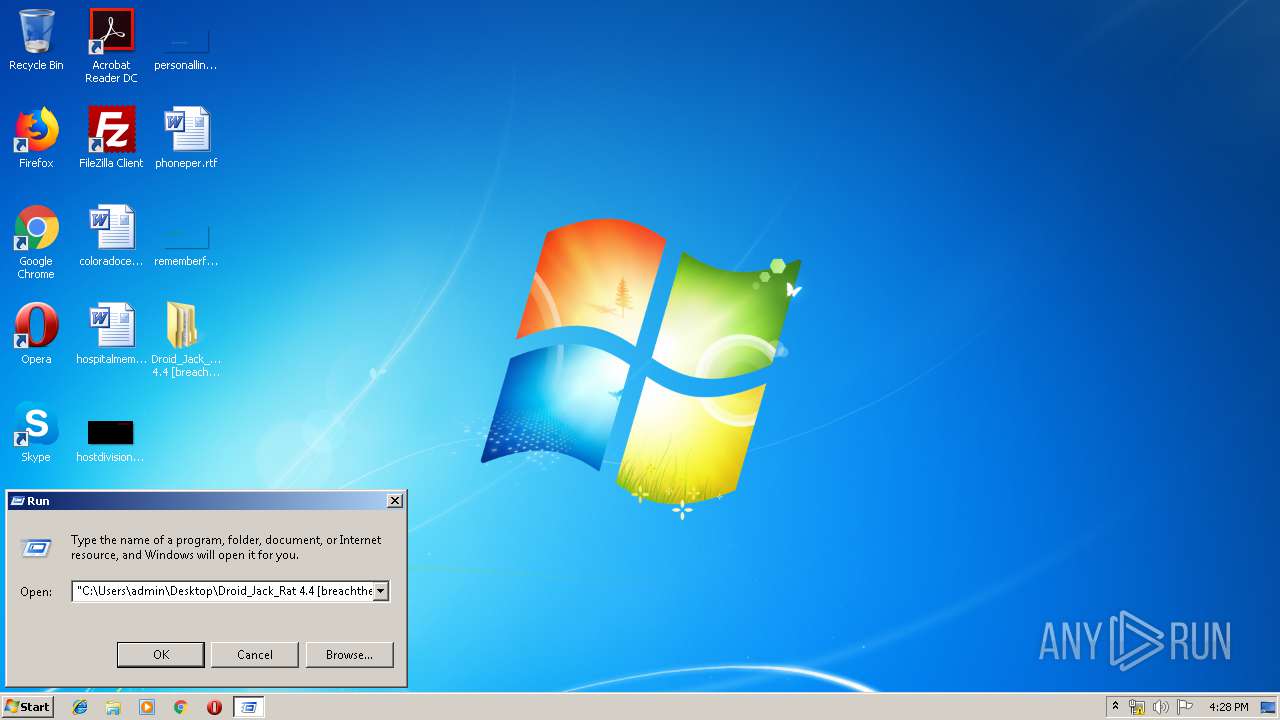Click the 4:28 PM taskbar clock
This screenshot has height=720, width=1280.
[x=1228, y=707]
